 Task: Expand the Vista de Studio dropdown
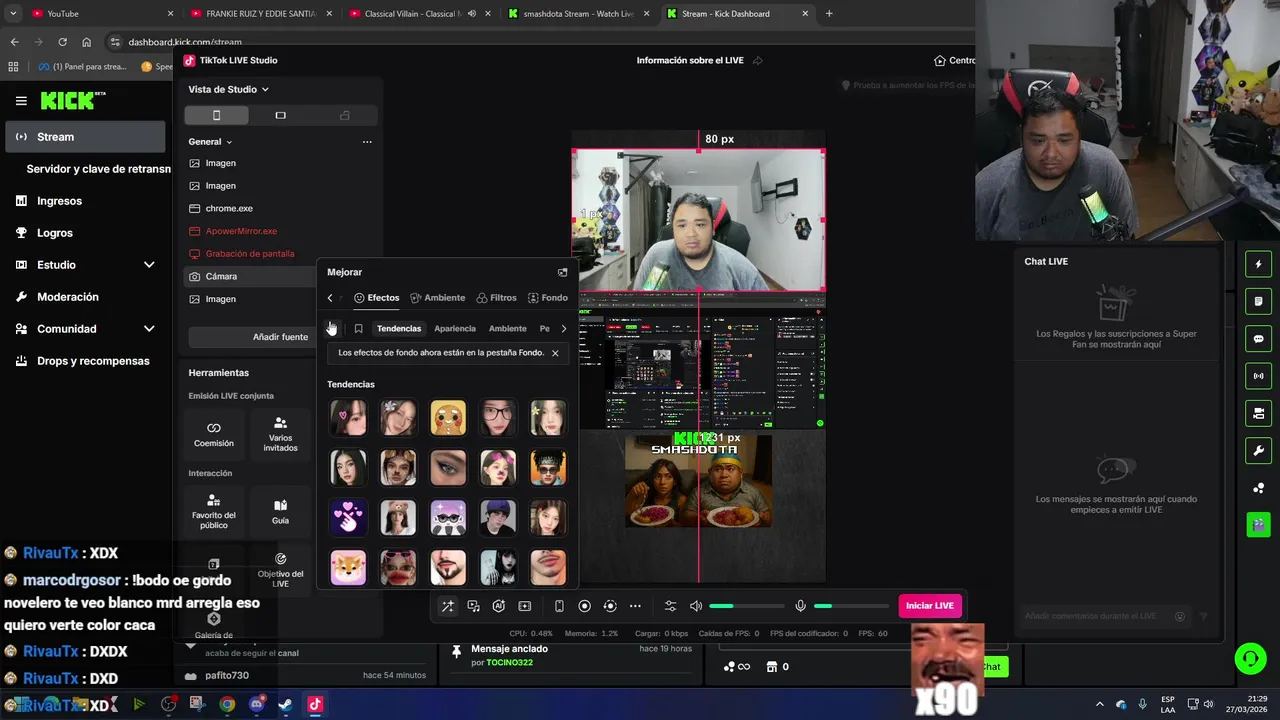[229, 89]
